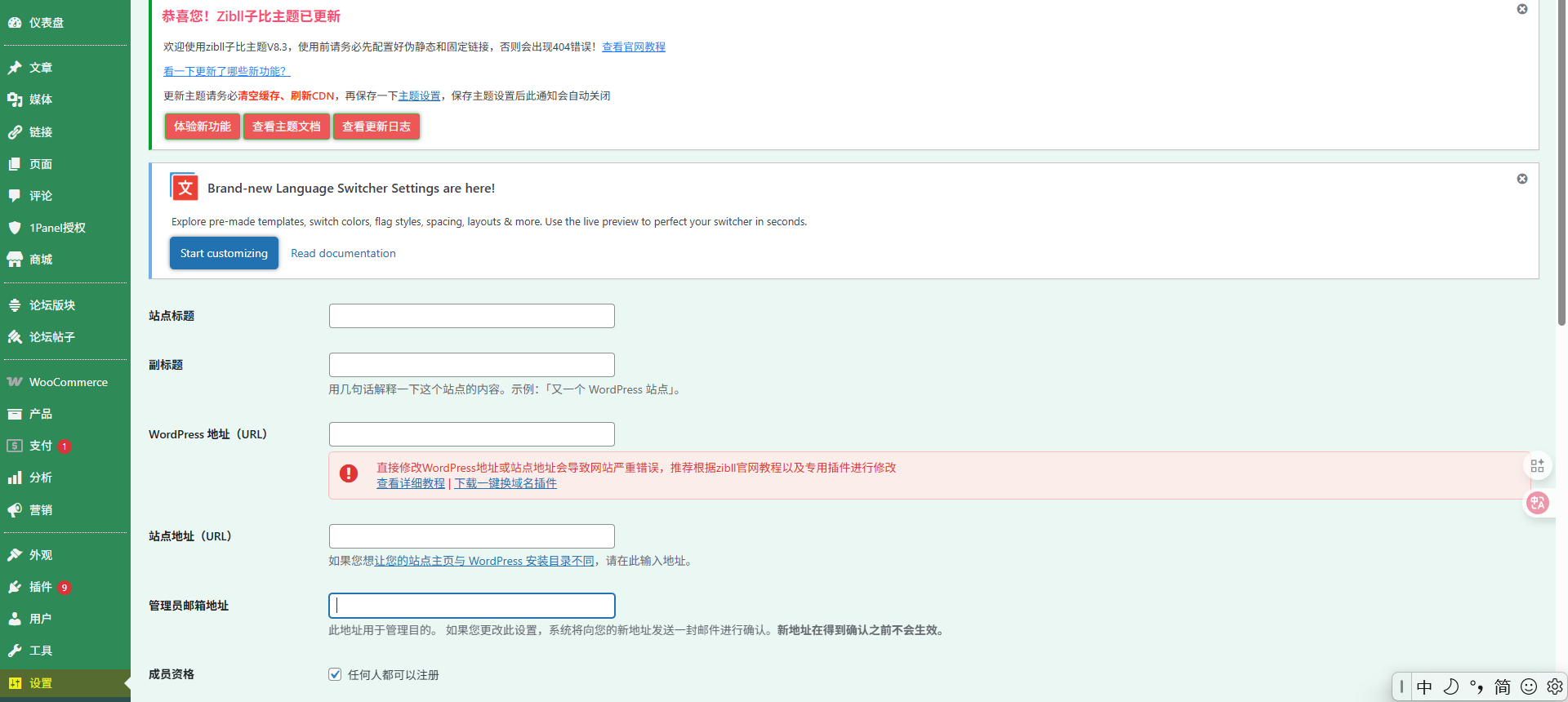1568x702 pixels.
Task: Focus the 管理员邮箱地址 input field
Action: 472,606
